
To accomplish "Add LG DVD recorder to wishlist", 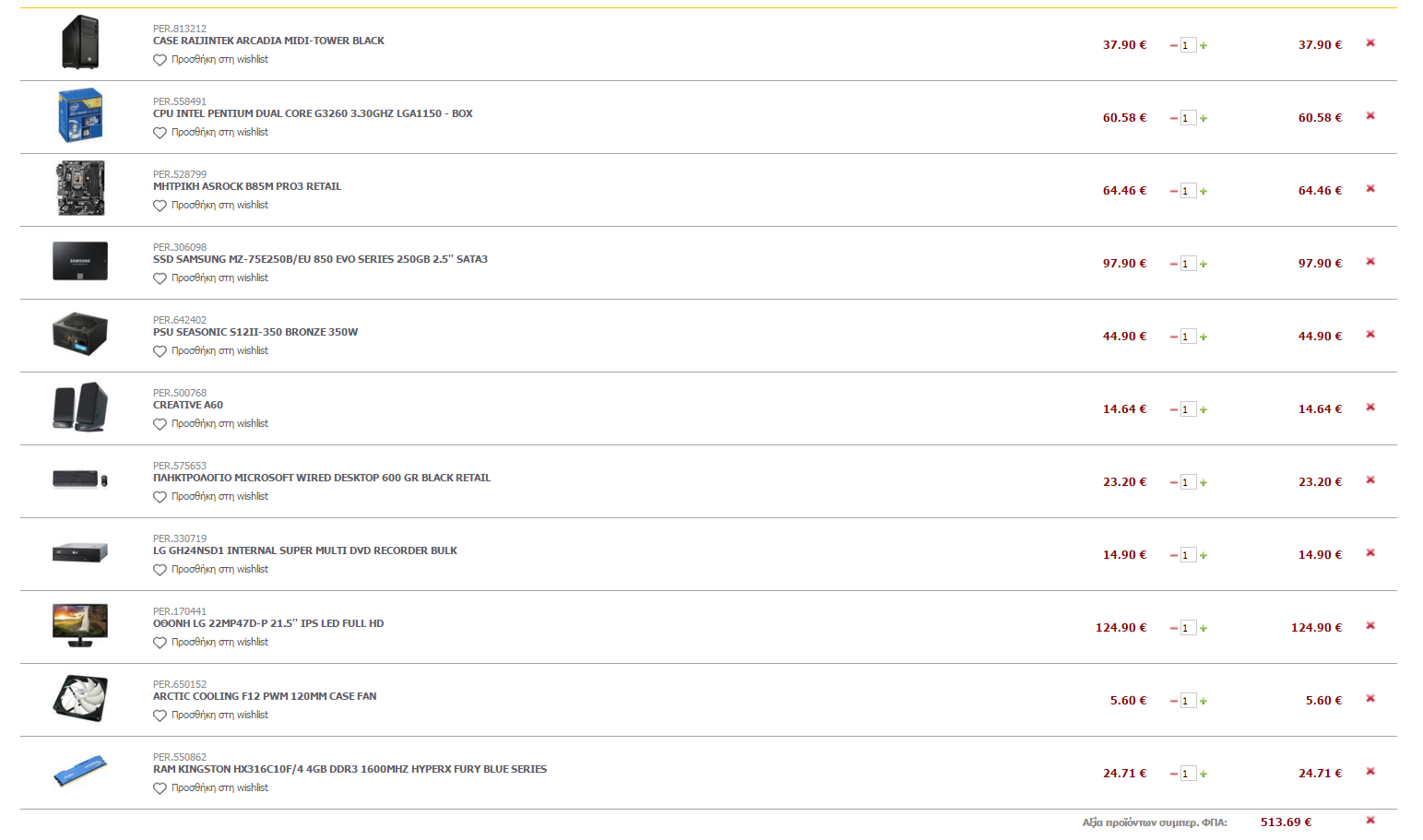I will coord(210,570).
